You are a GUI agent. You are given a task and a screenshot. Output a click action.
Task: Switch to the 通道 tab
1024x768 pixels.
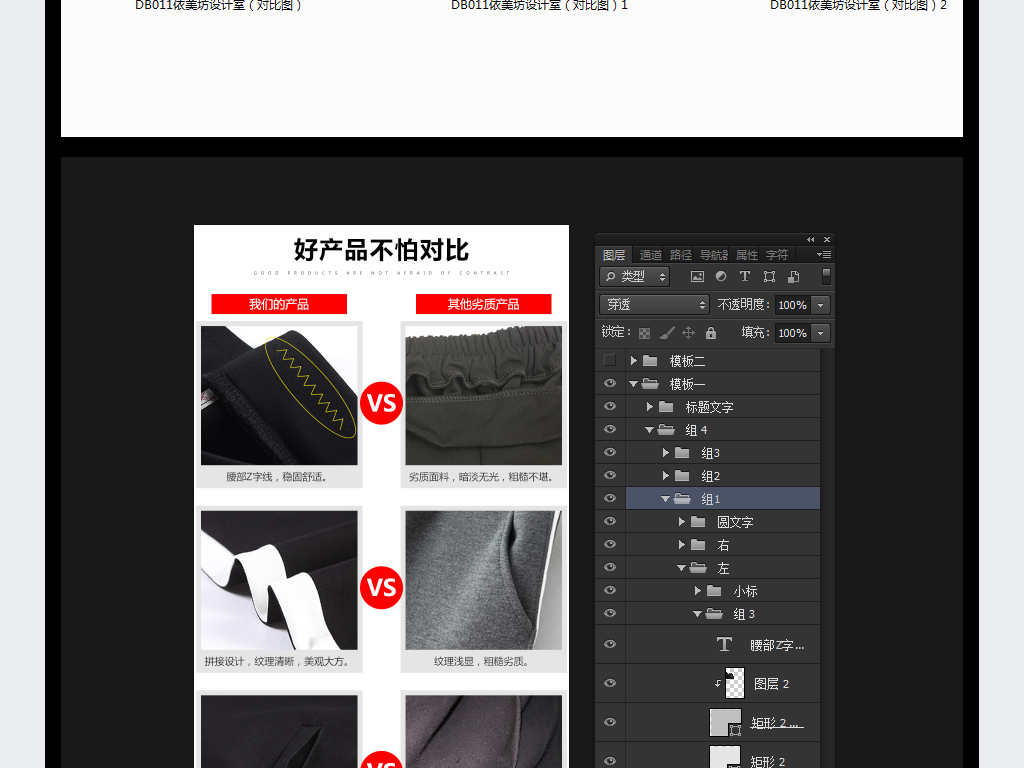click(x=650, y=255)
